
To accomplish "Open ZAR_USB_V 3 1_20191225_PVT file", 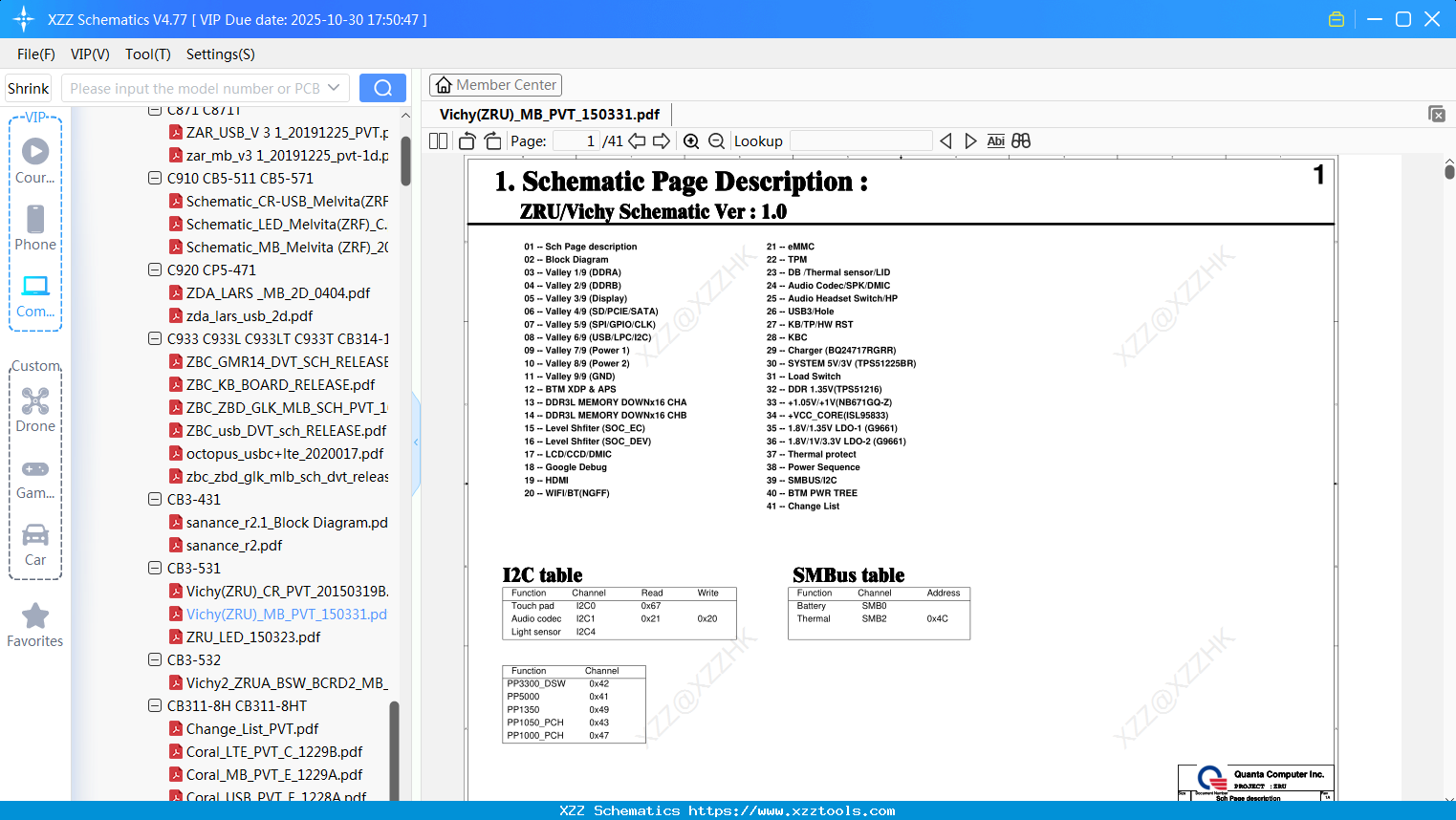I will point(287,132).
